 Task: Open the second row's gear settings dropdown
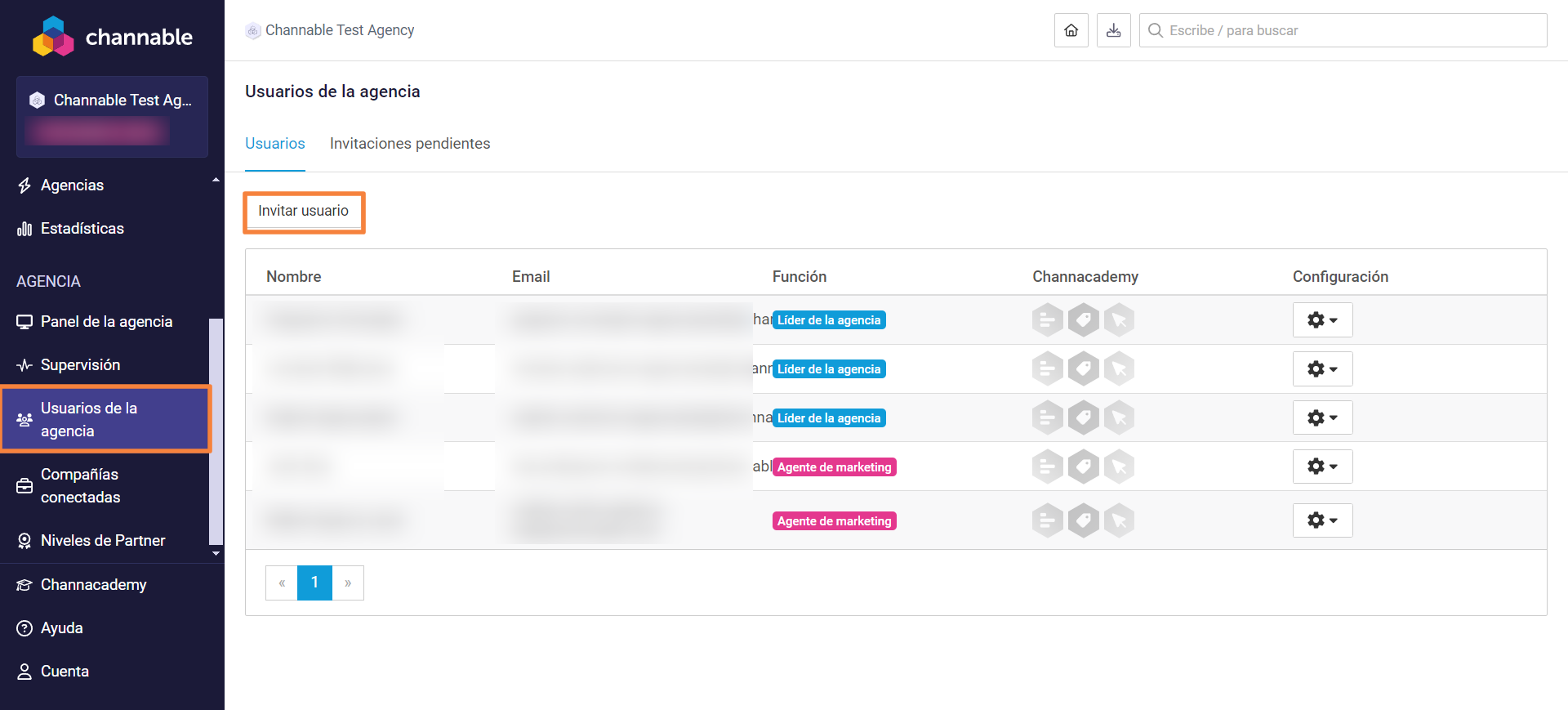click(1322, 368)
